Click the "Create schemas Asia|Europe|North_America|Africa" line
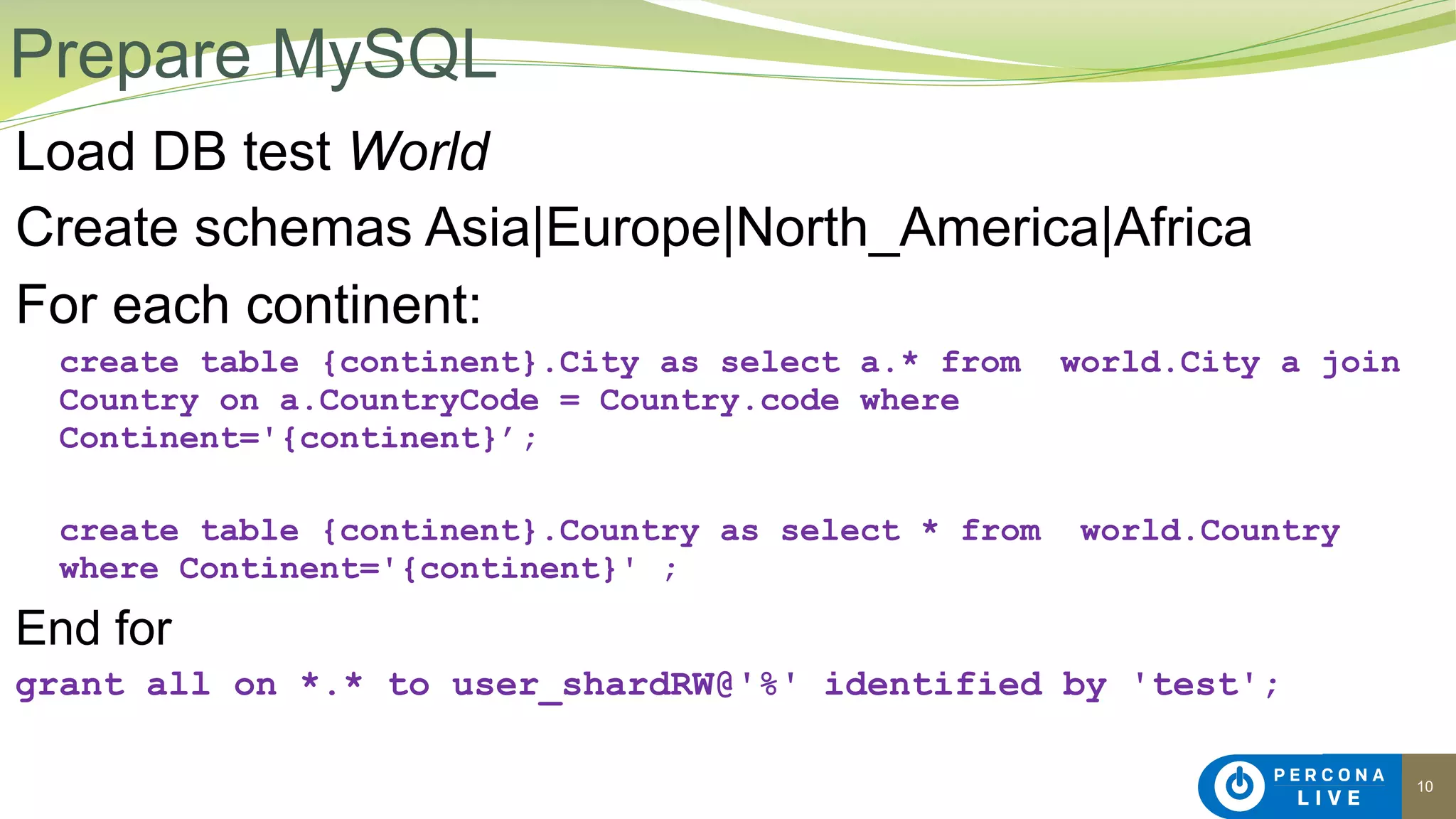 point(633,228)
